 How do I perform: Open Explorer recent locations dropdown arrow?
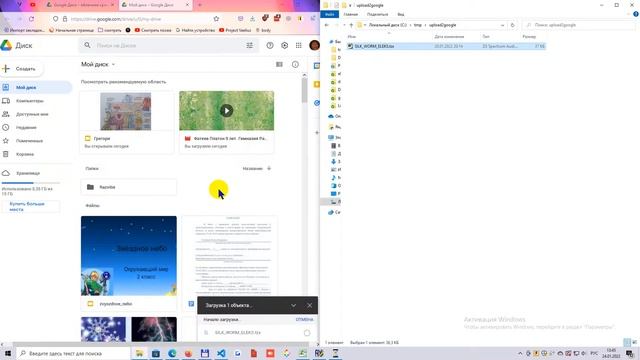click(x=344, y=25)
